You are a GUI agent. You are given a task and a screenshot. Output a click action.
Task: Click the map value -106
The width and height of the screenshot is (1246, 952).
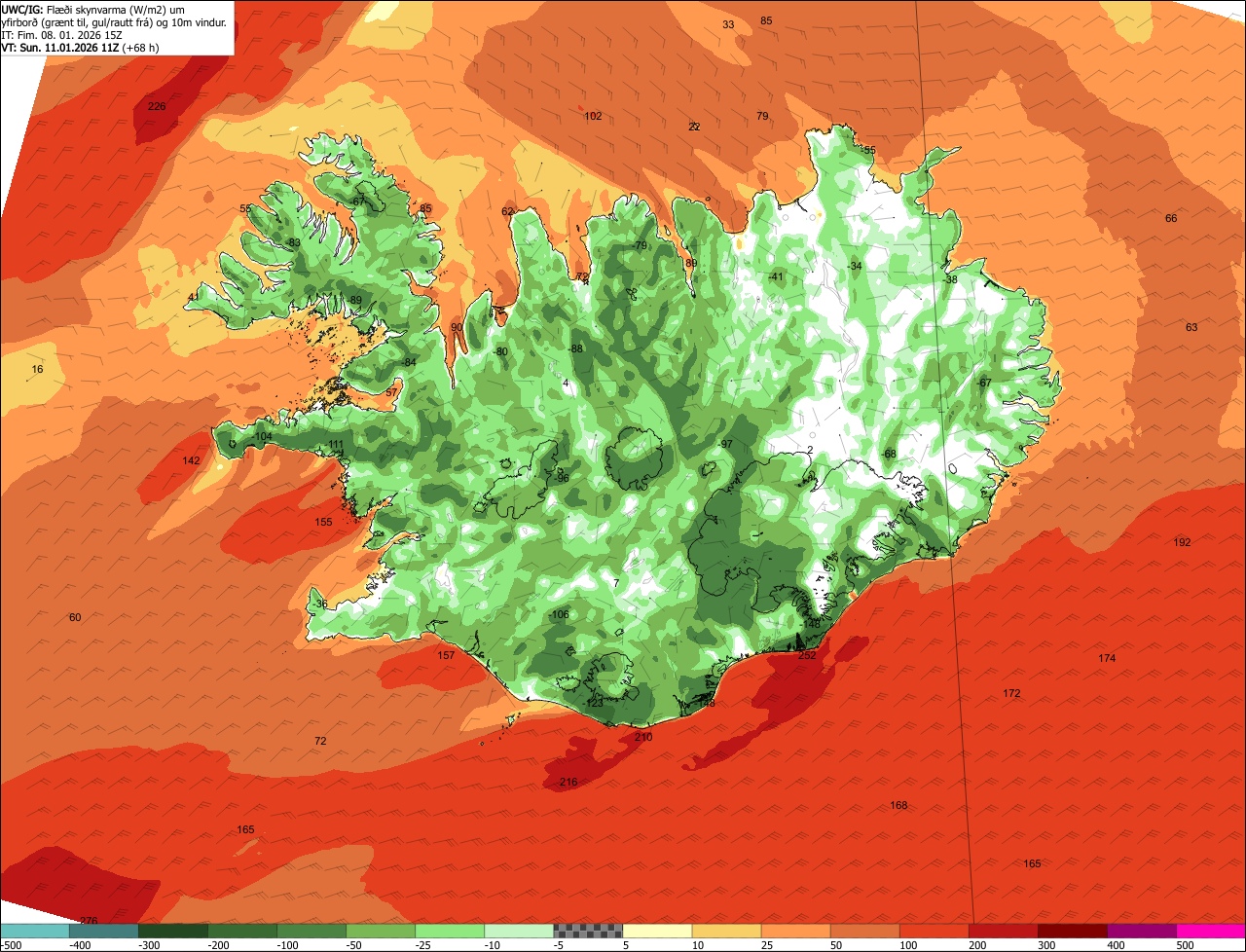point(558,614)
